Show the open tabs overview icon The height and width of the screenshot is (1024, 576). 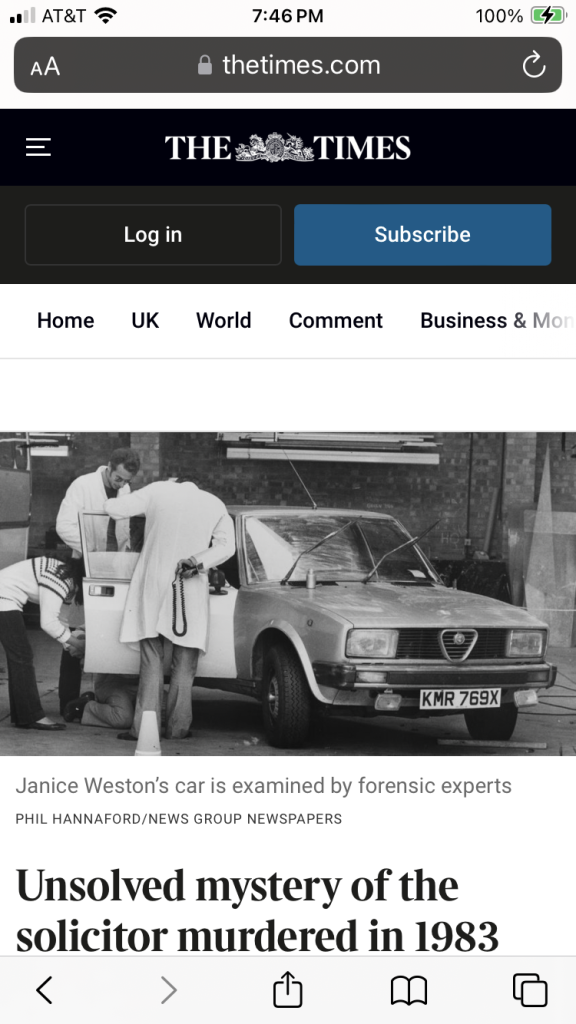pyautogui.click(x=530, y=990)
